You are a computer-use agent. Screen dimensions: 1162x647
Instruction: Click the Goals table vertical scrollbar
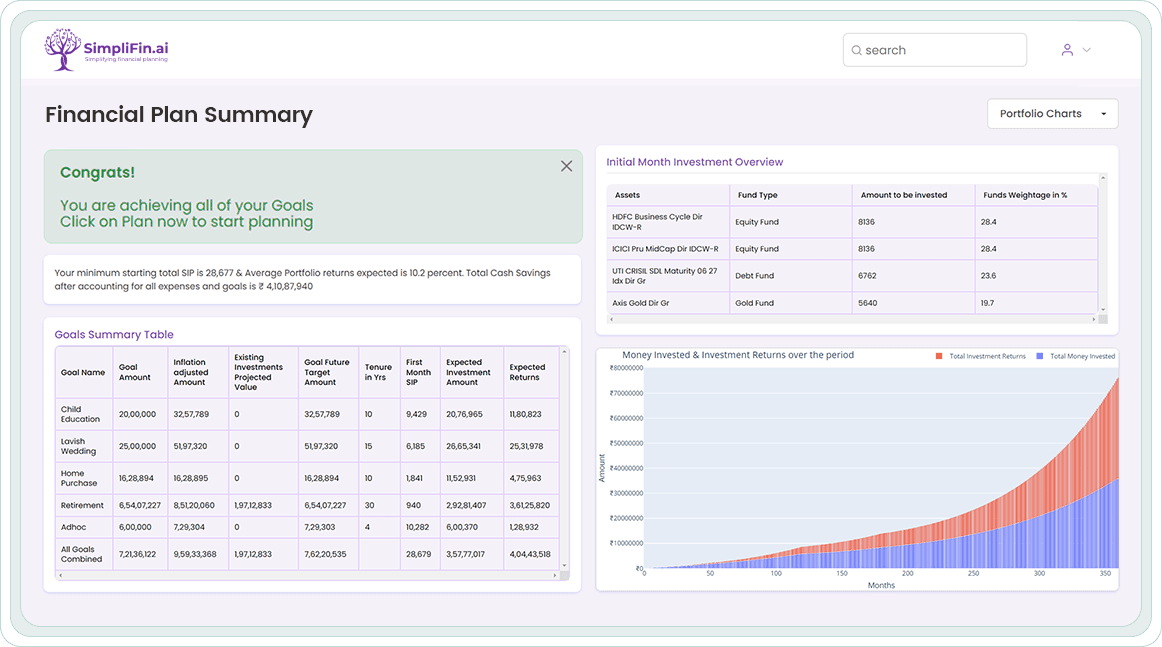(565, 458)
